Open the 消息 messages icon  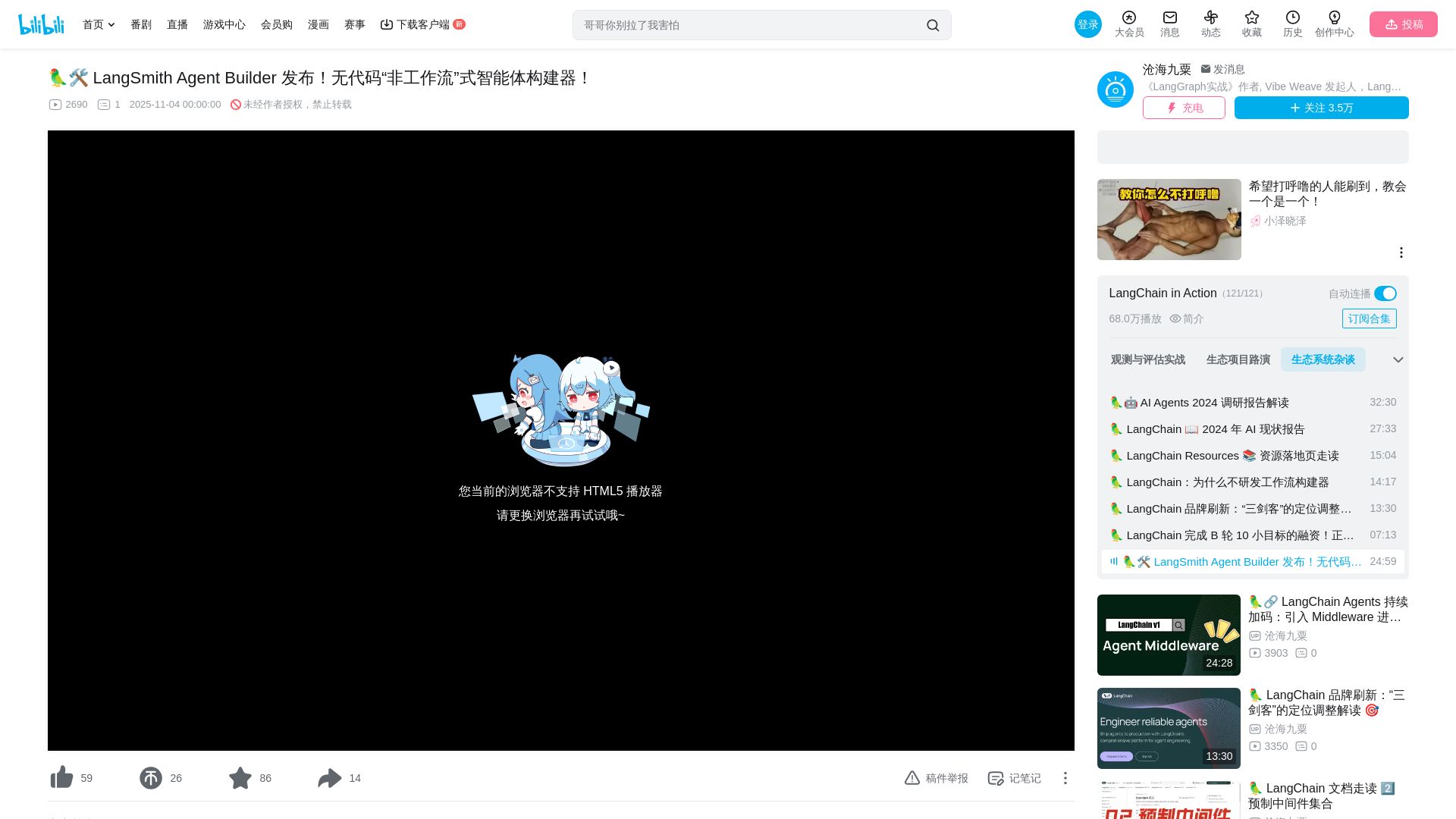(1170, 17)
